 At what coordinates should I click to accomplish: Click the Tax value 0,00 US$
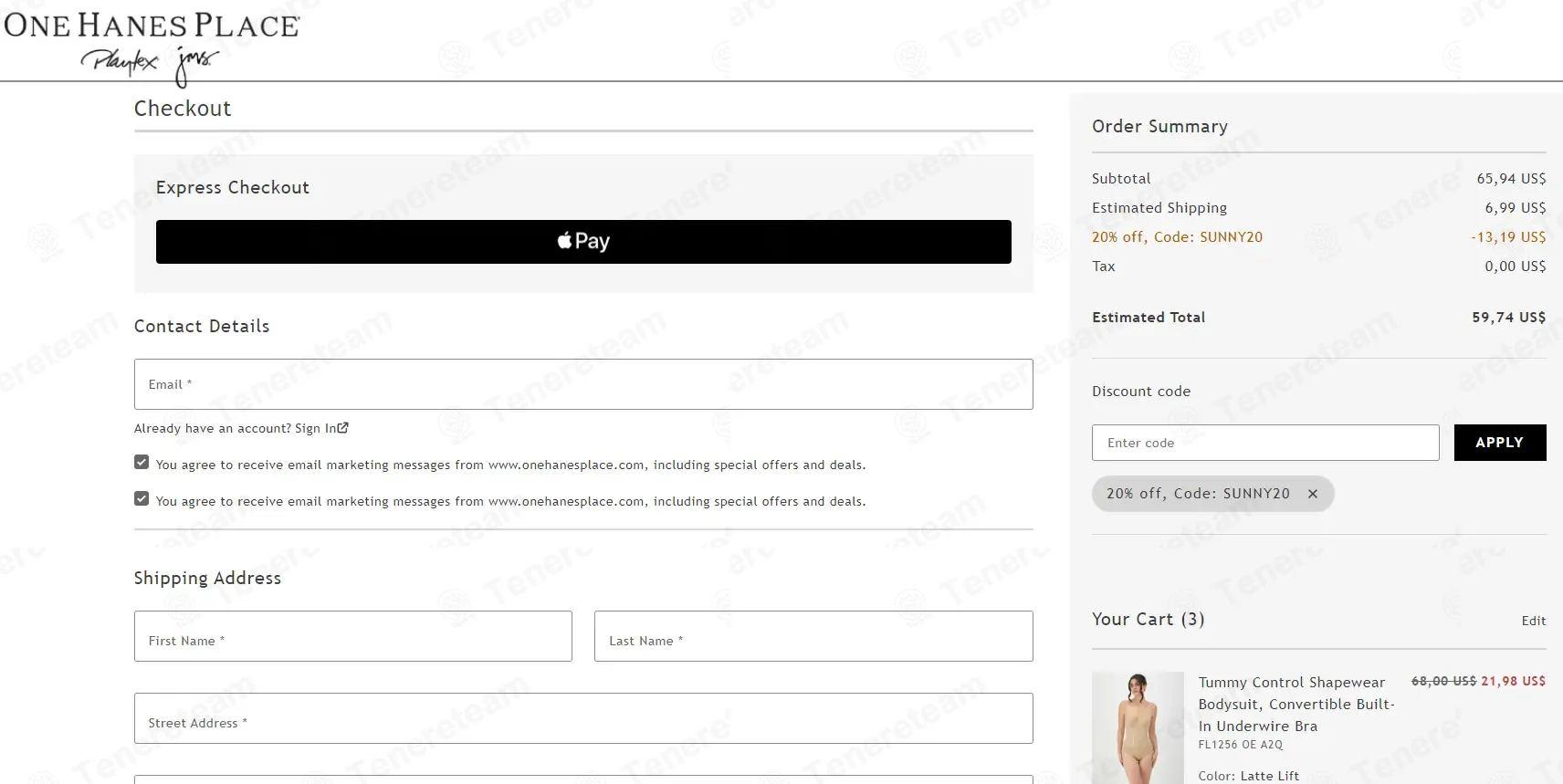[1516, 267]
